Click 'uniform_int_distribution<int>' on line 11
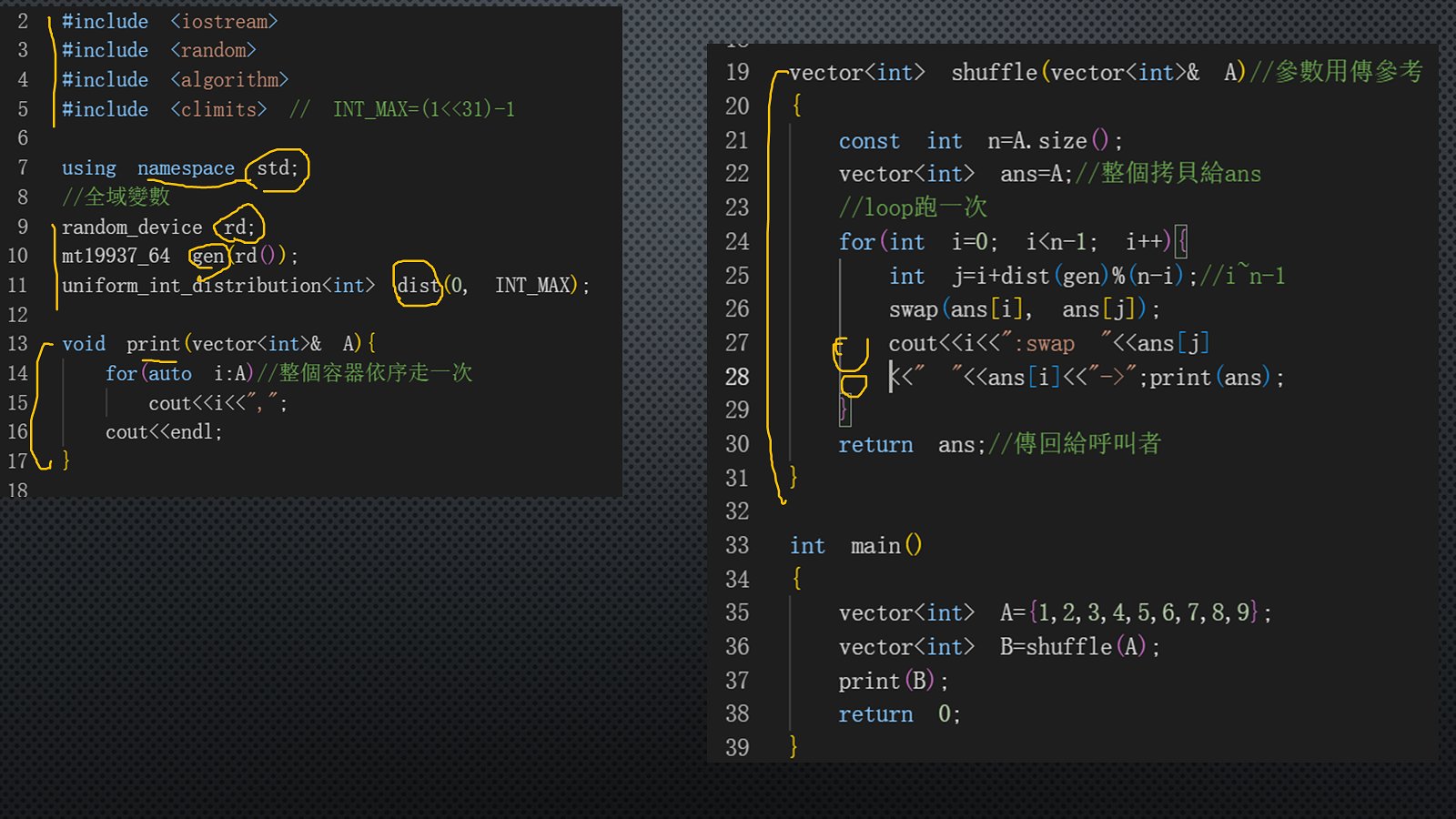Image resolution: width=1456 pixels, height=819 pixels. coord(217,286)
